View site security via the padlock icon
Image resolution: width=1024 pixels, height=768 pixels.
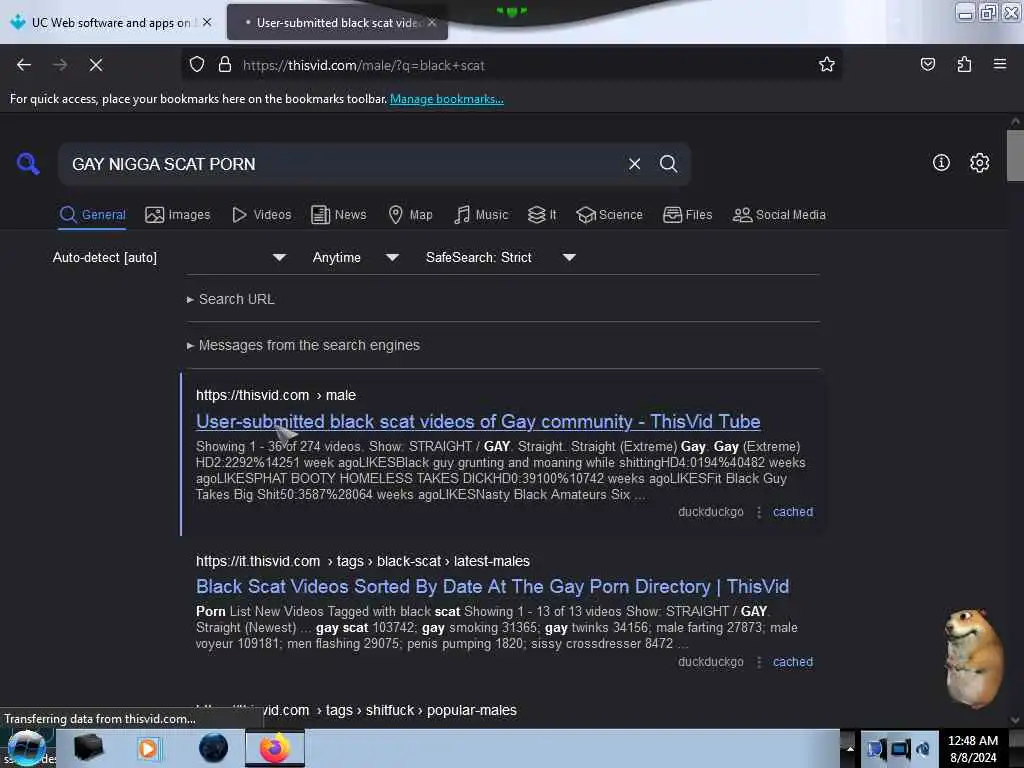[225, 64]
